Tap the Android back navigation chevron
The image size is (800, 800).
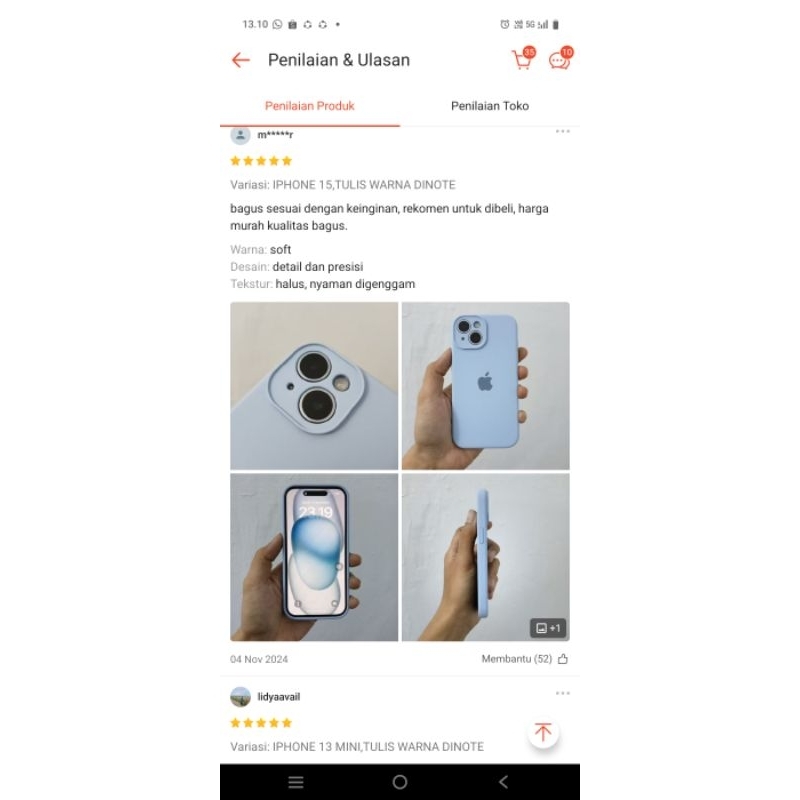504,782
